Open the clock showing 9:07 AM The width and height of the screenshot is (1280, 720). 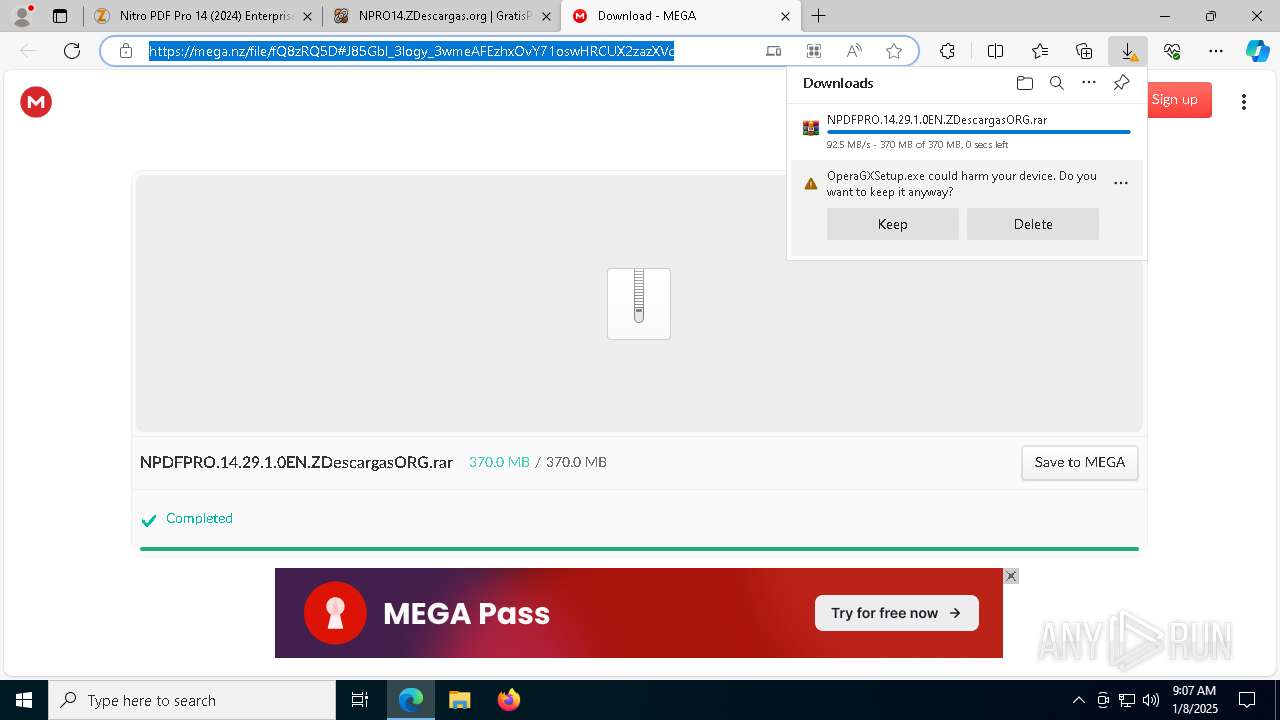click(x=1194, y=700)
